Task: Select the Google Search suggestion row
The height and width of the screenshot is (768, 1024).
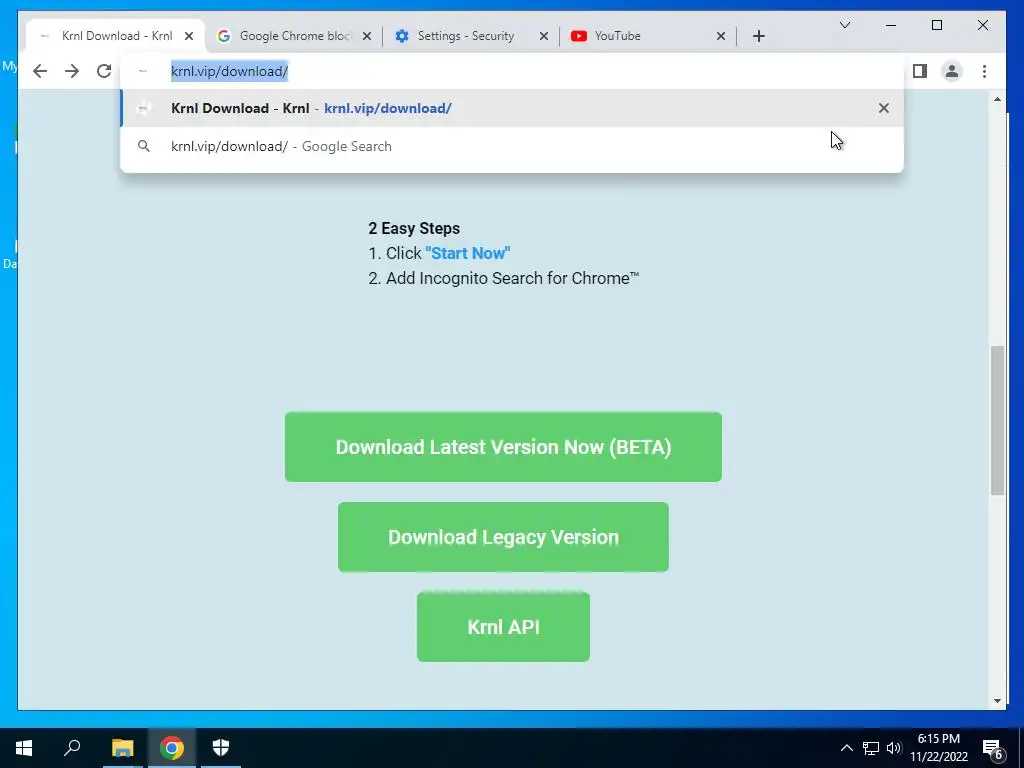Action: pyautogui.click(x=512, y=146)
